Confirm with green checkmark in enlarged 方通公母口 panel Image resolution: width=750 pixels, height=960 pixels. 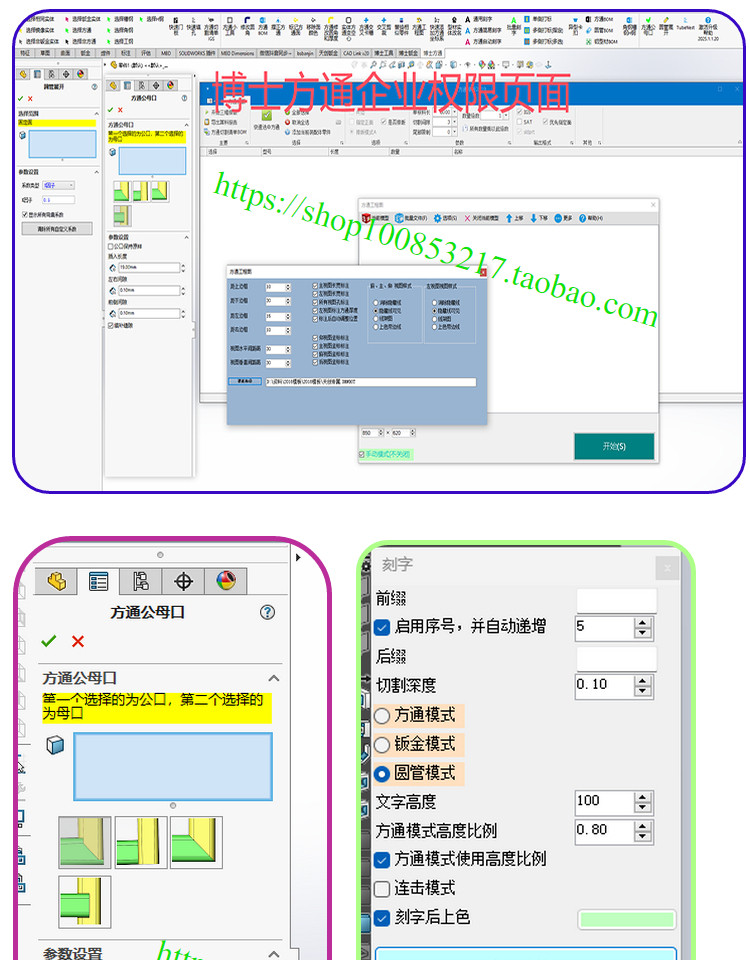click(48, 641)
